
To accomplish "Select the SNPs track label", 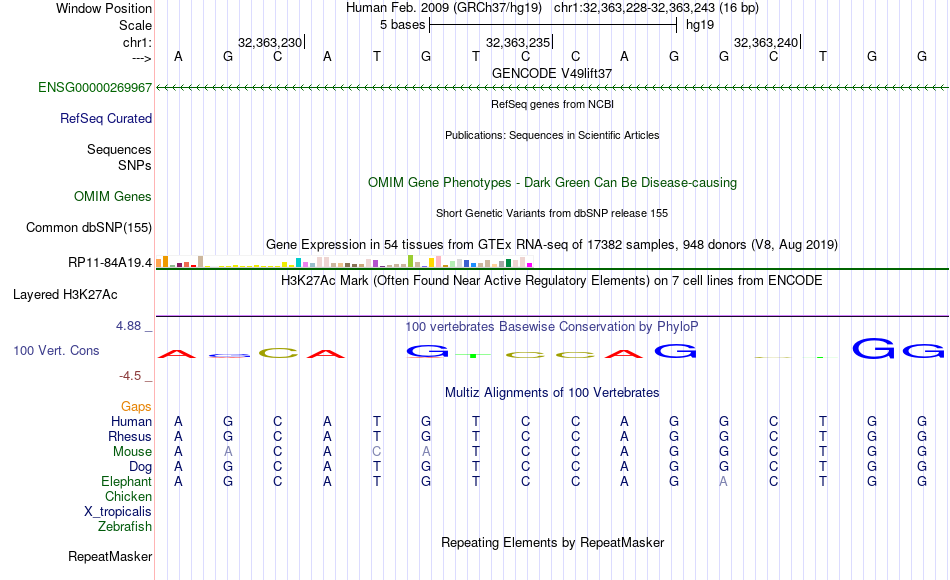I will (x=135, y=165).
